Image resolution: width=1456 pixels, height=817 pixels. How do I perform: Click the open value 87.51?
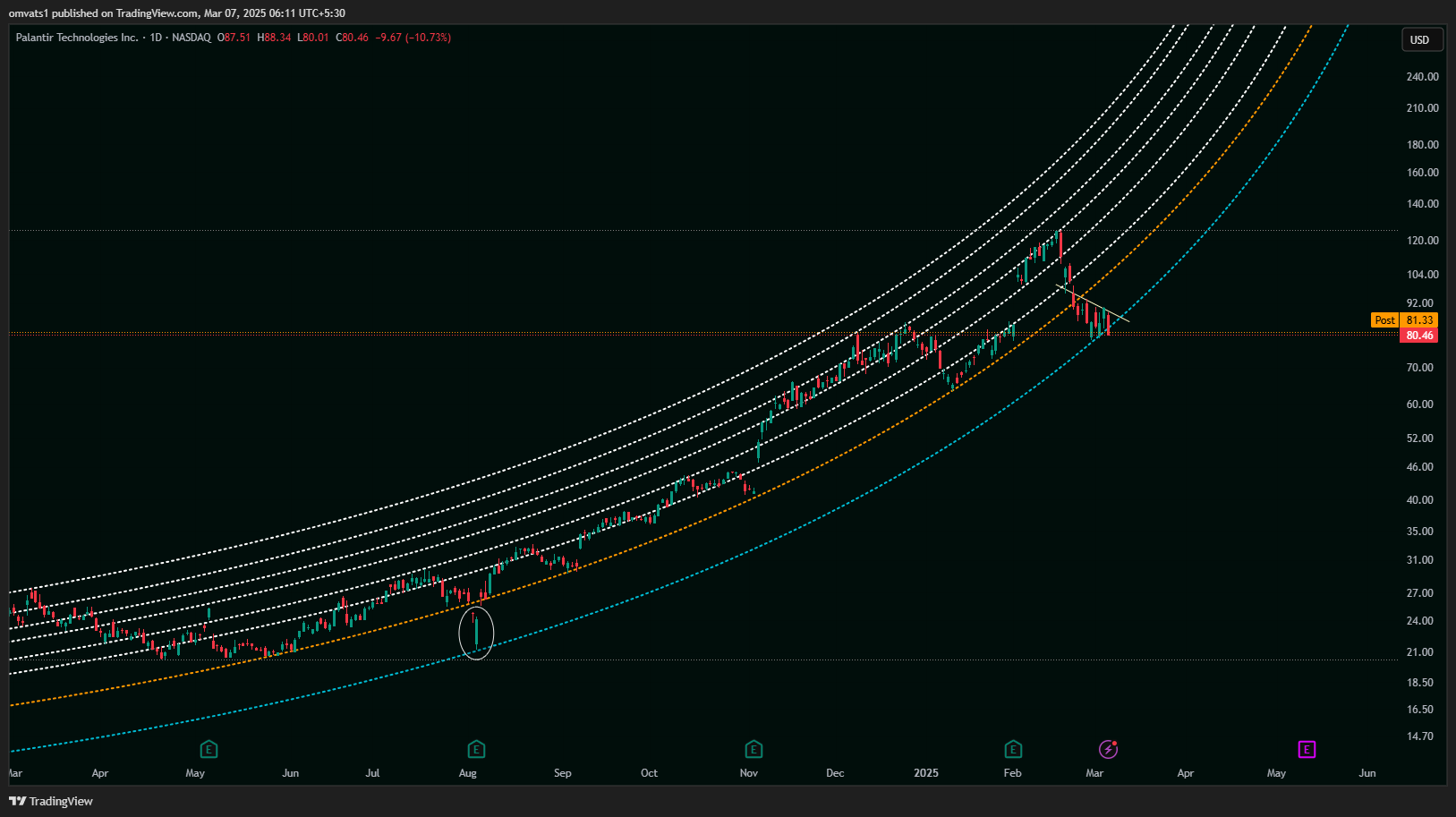[237, 38]
